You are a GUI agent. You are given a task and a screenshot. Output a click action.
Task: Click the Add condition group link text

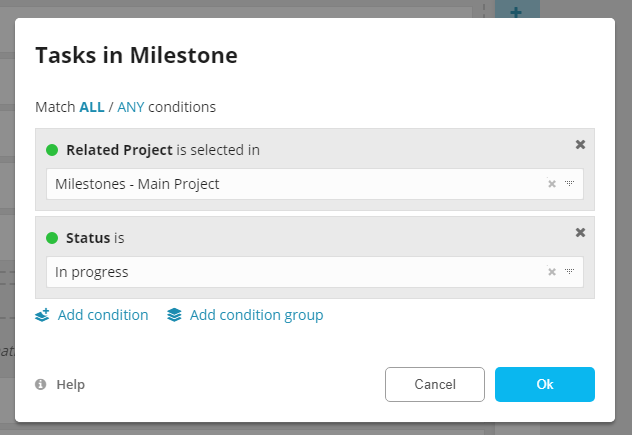[x=256, y=315]
